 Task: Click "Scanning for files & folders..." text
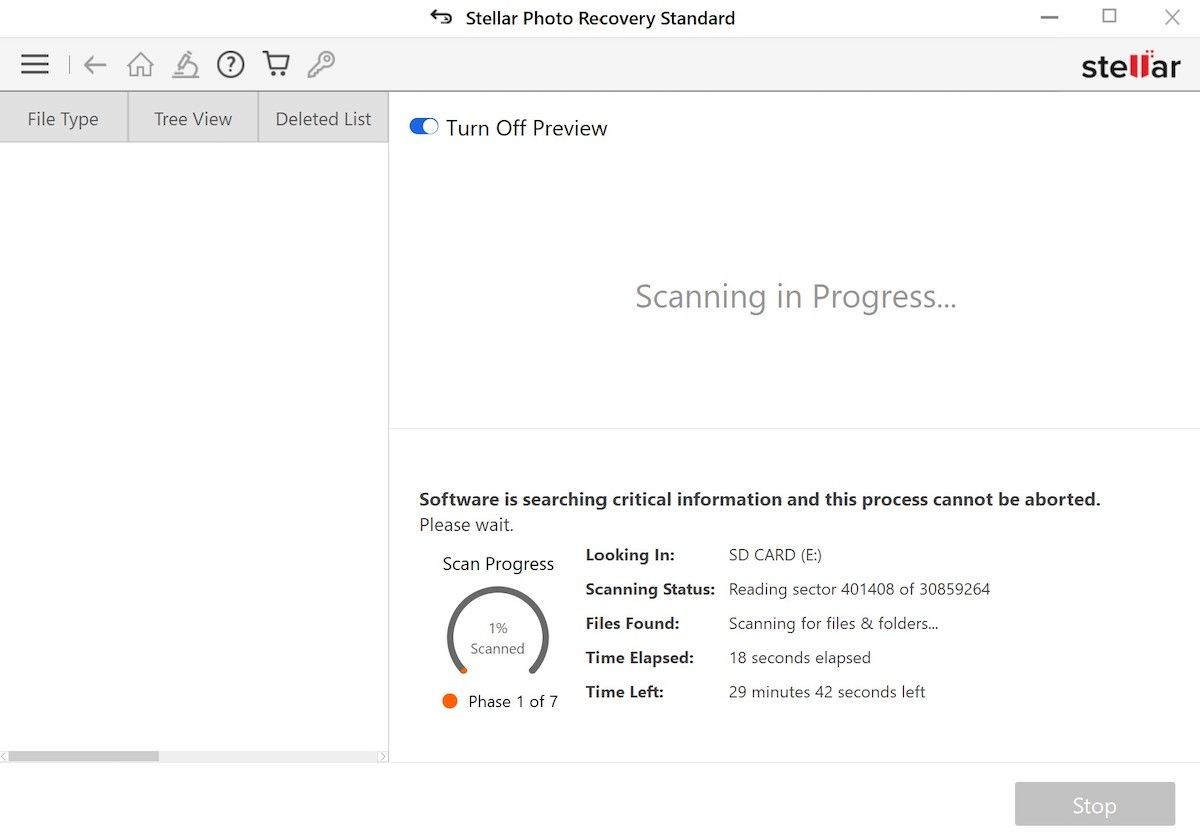coord(834,623)
